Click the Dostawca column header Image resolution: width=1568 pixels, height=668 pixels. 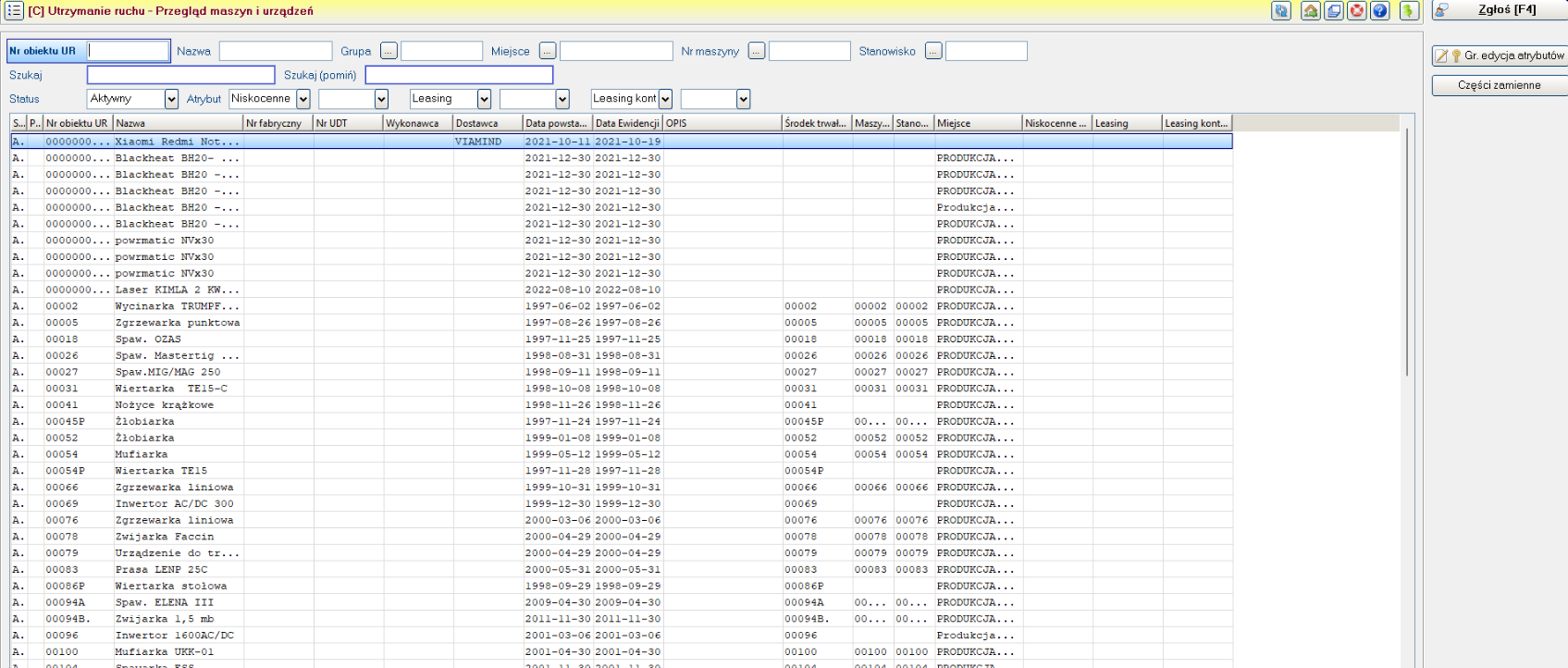(488, 123)
